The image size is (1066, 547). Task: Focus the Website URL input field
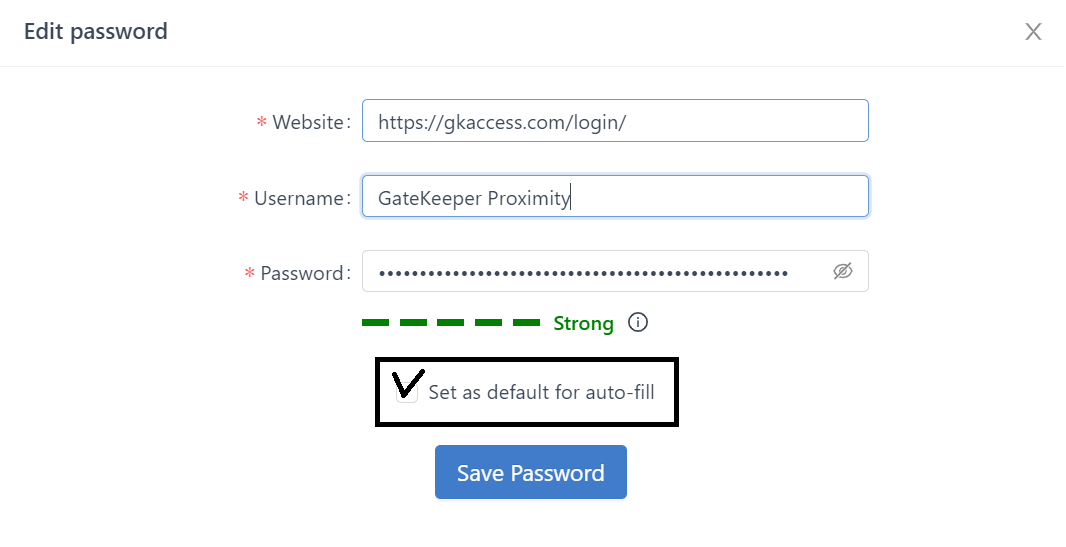(x=614, y=121)
